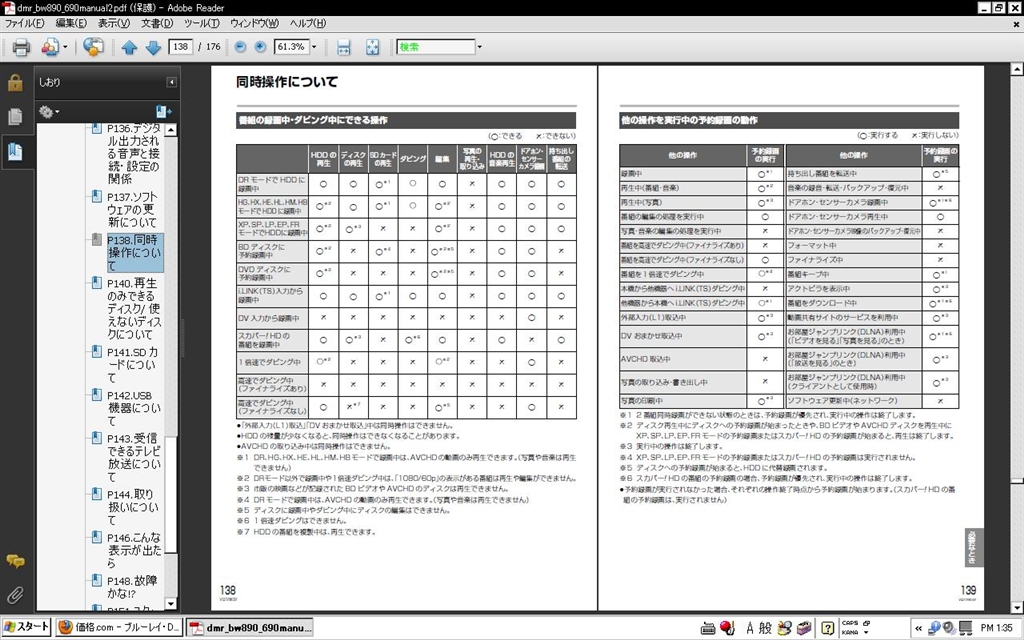Select bookmark P142.USB機器について
The height and width of the screenshot is (640, 1024).
coord(134,408)
